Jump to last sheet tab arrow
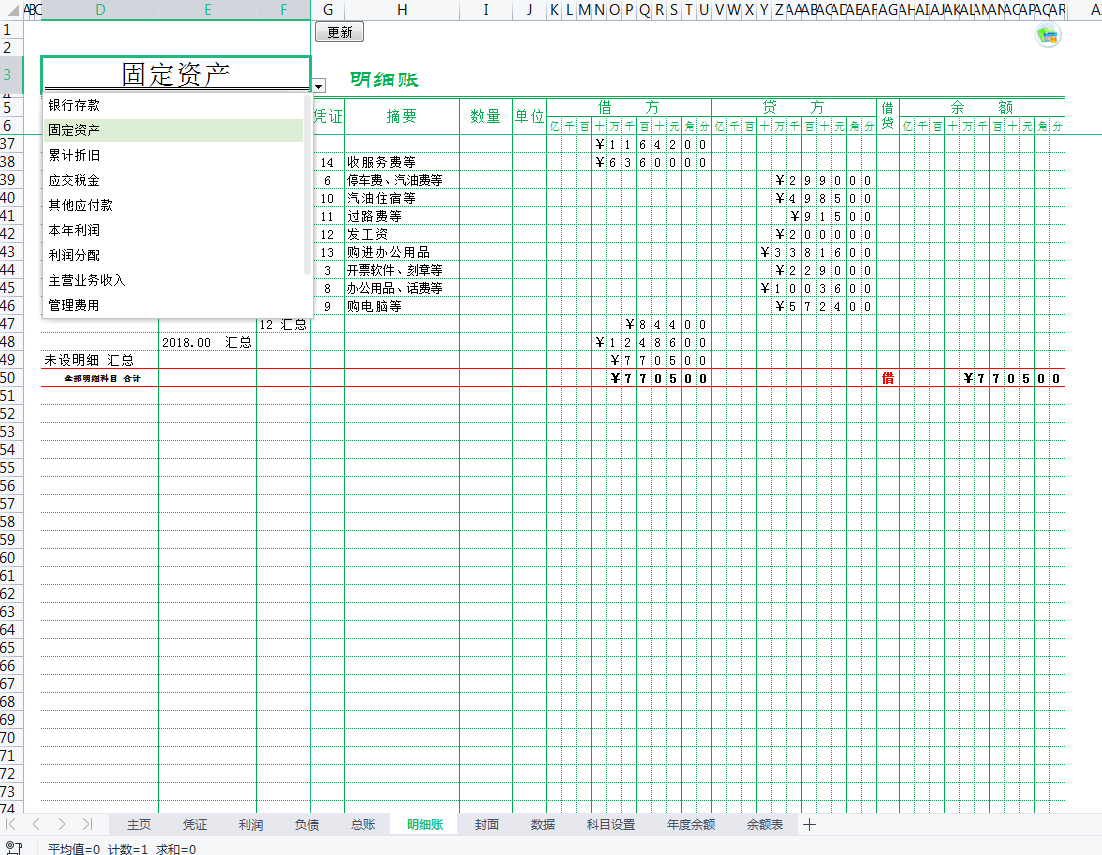 click(87, 825)
